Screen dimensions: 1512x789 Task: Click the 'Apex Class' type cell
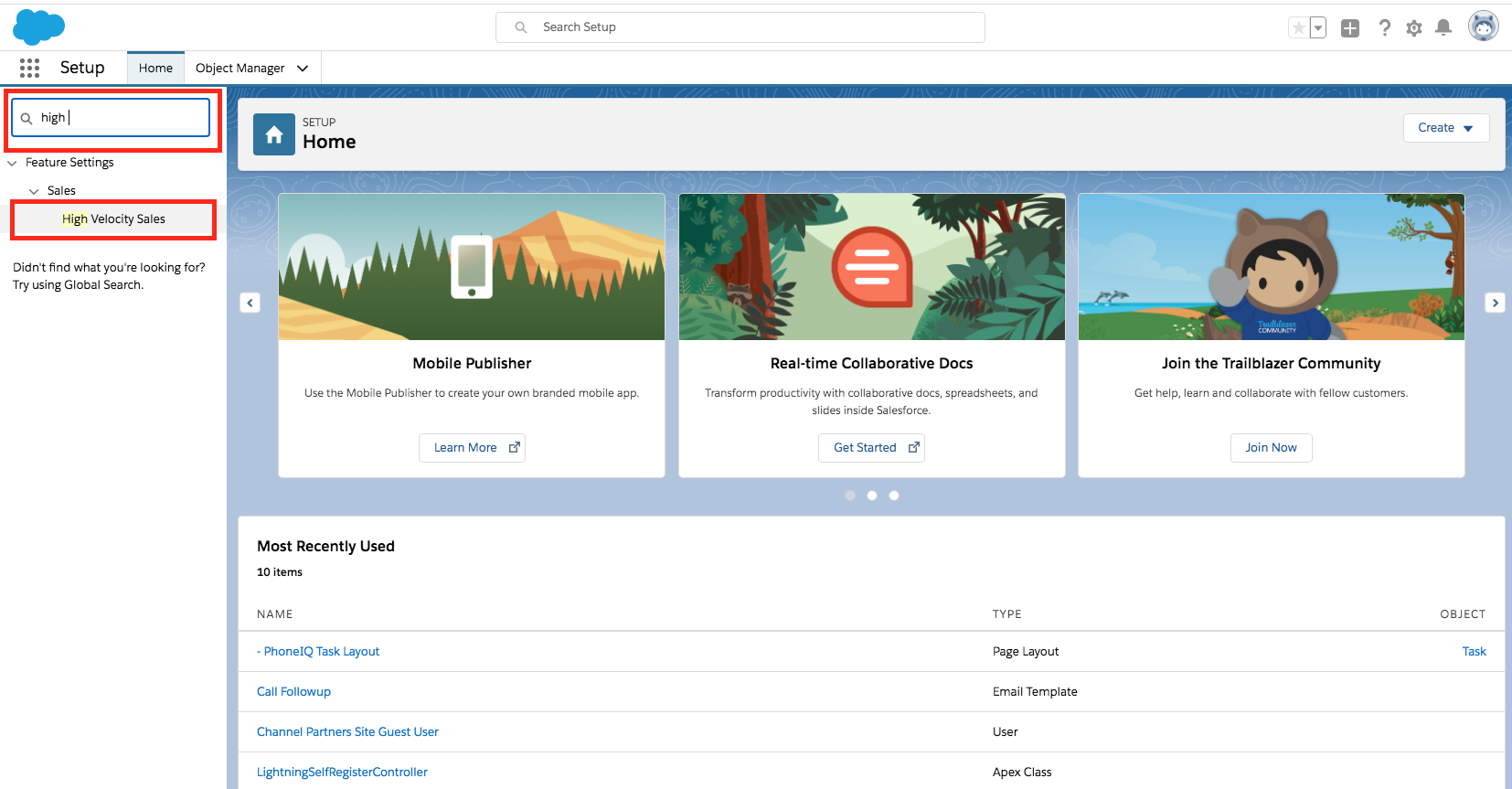pos(1022,773)
